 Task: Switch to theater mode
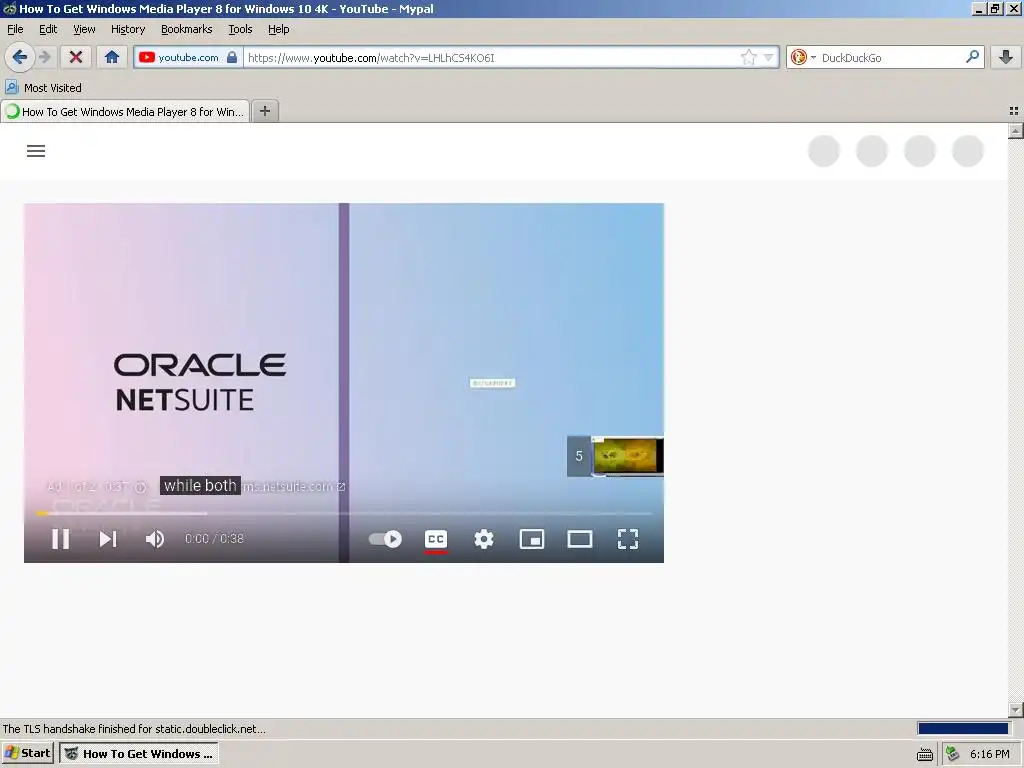(x=580, y=539)
